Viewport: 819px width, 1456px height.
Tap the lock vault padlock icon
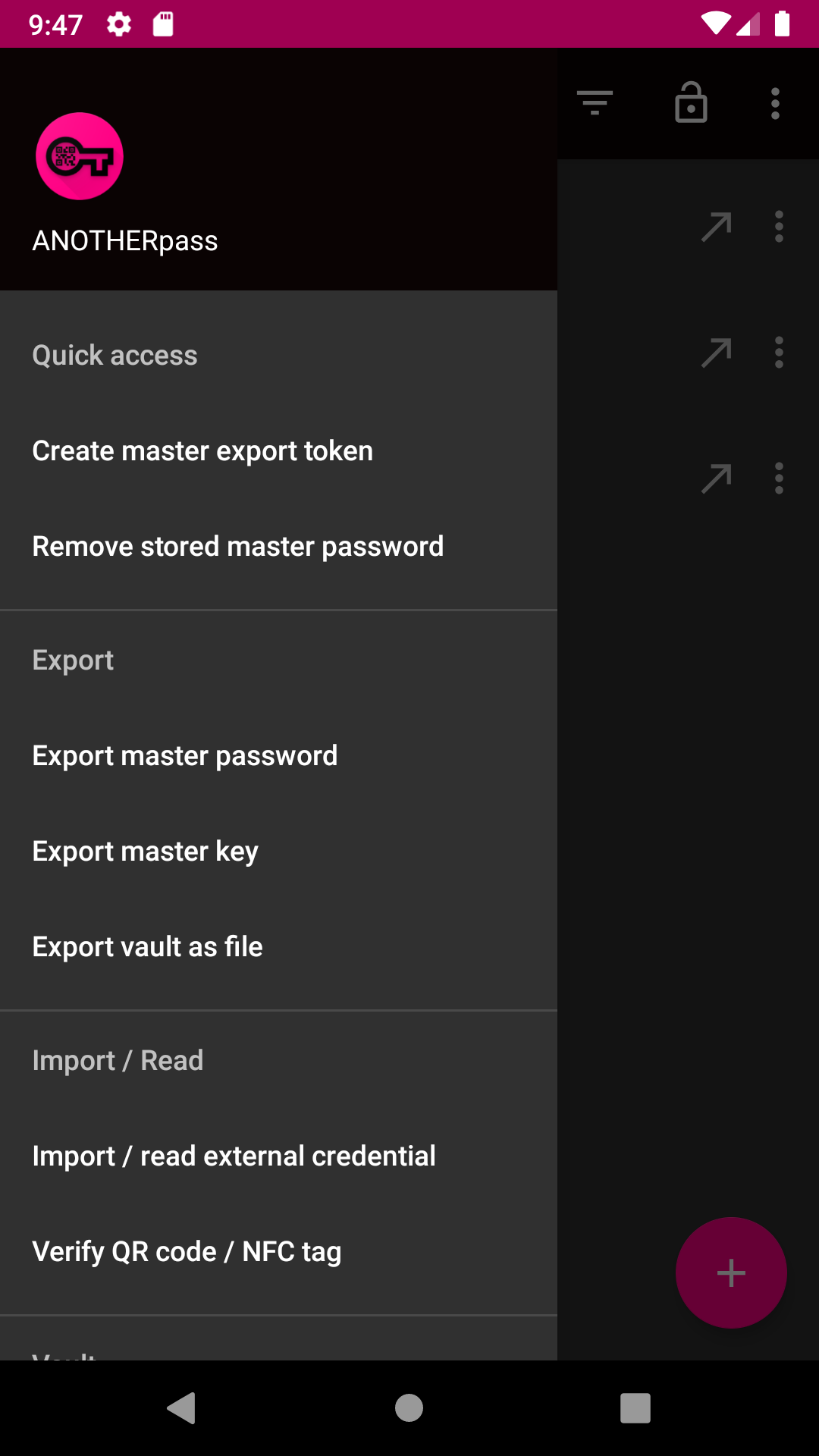pos(691,102)
